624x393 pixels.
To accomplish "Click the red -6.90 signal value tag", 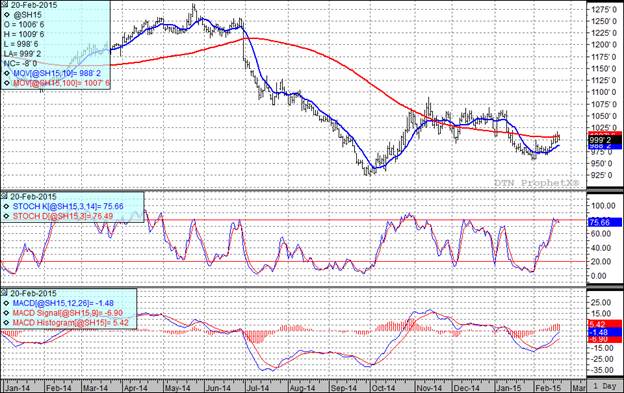I will coord(604,339).
